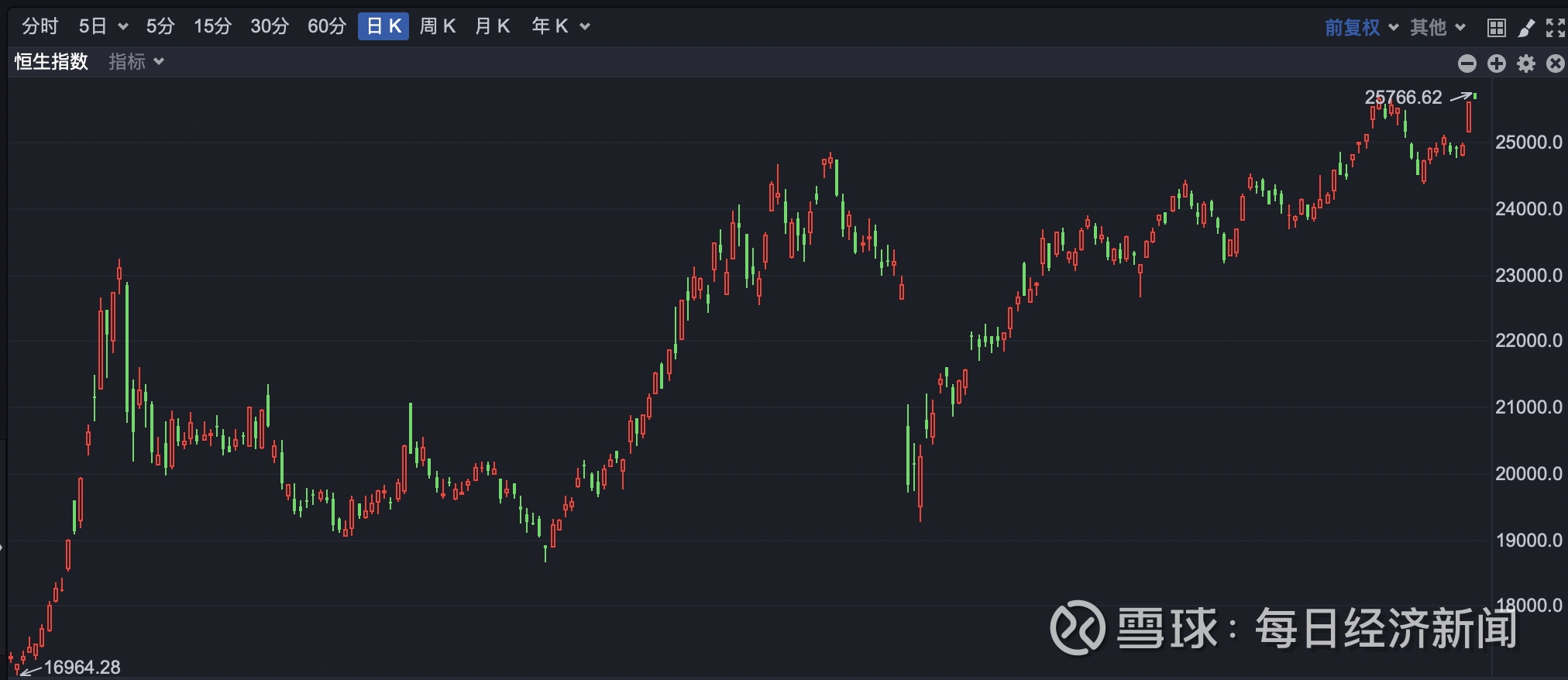Select the paintbrush drawing tool
This screenshot has height=680, width=1568.
click(x=1526, y=28)
